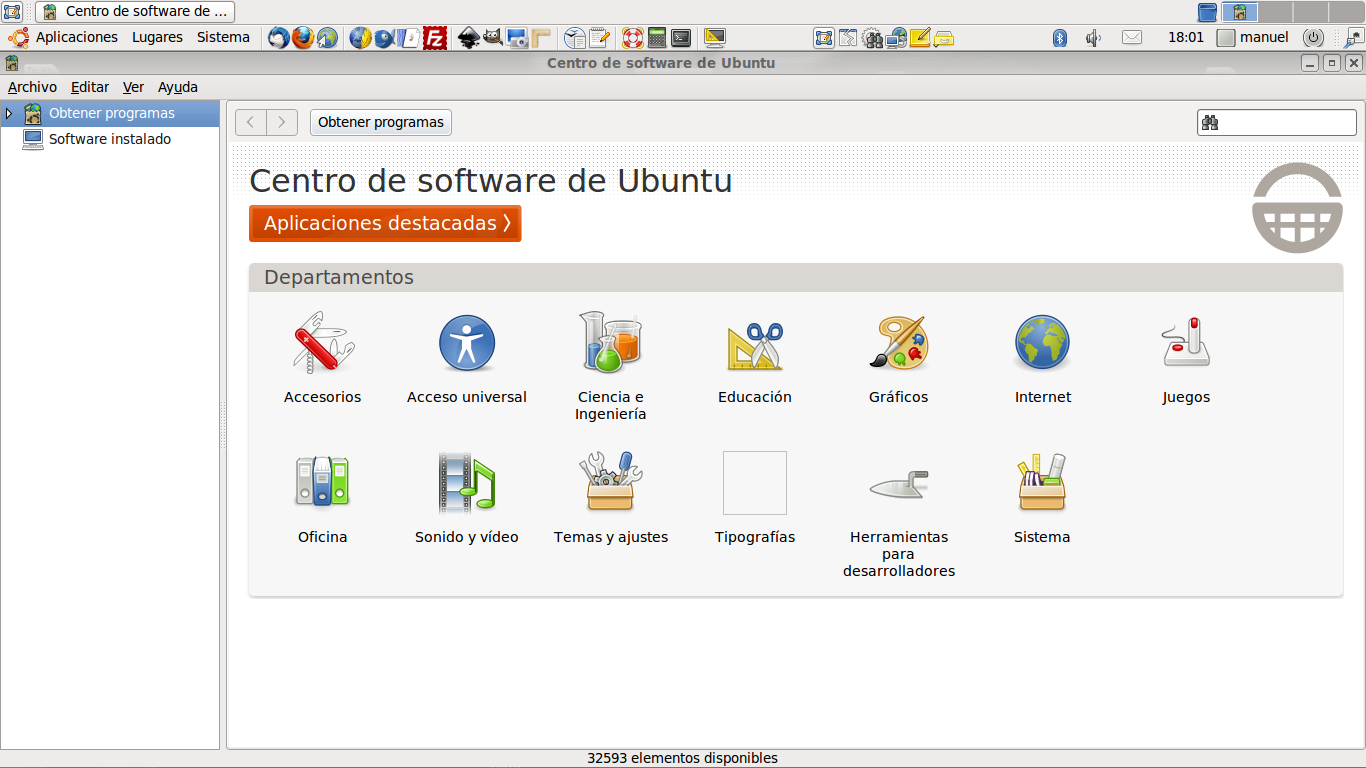Go back with the left arrow button
This screenshot has width=1366, height=768.
click(x=251, y=122)
